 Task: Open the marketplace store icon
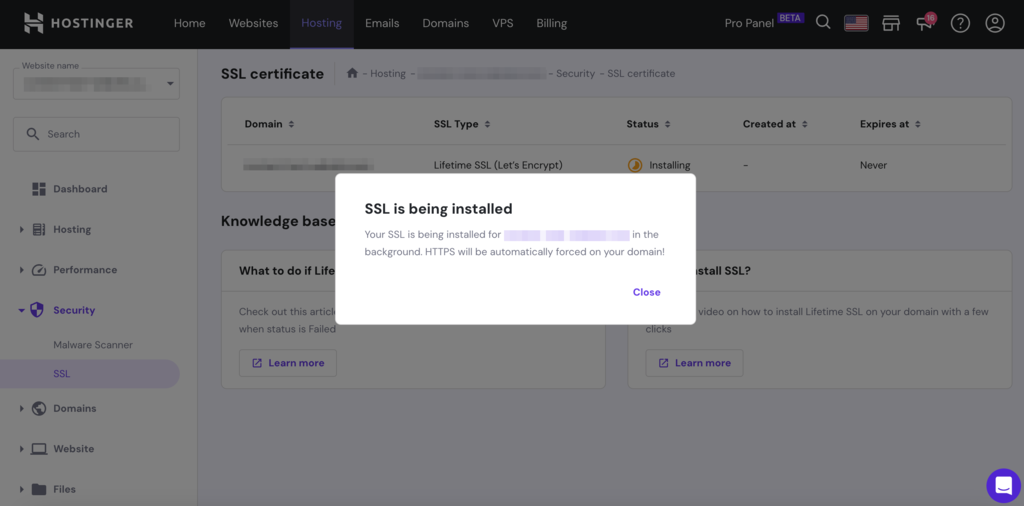(x=891, y=24)
